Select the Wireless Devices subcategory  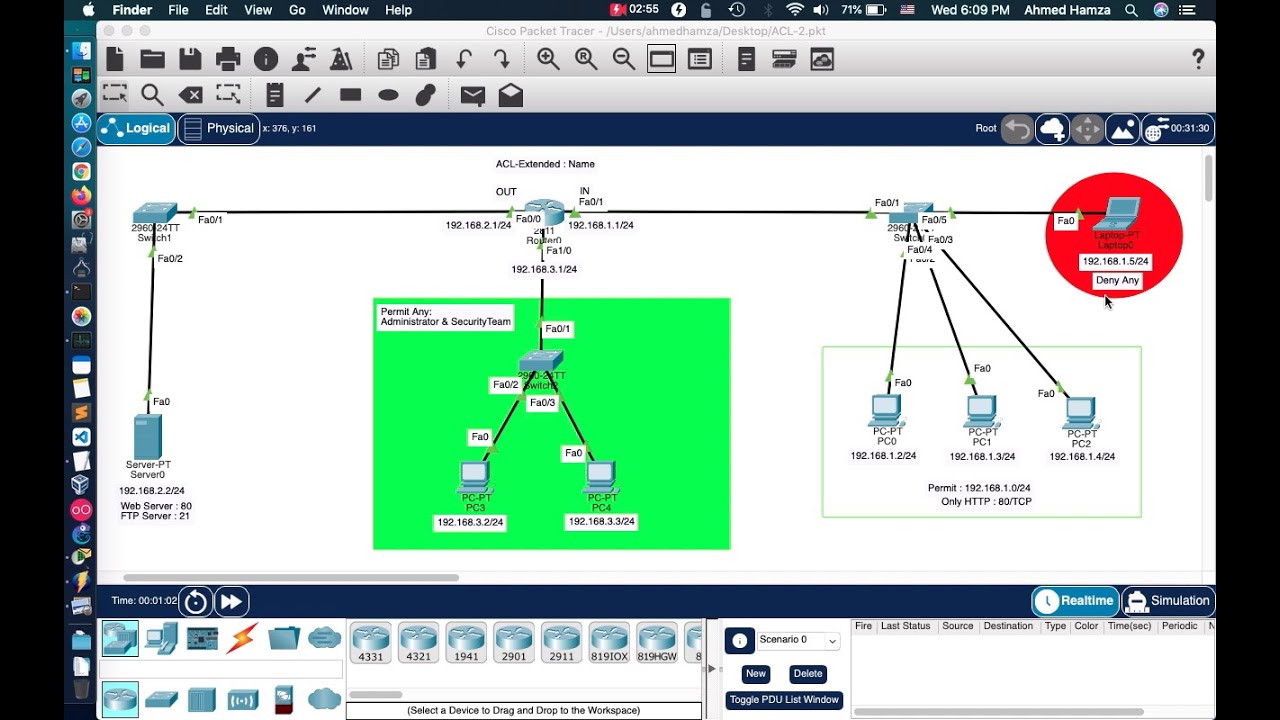242,699
